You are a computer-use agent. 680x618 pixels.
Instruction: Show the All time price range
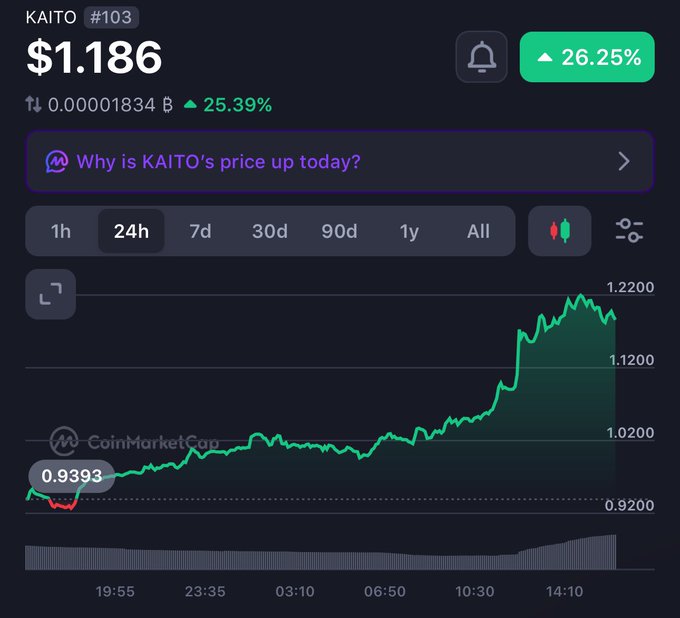[478, 231]
